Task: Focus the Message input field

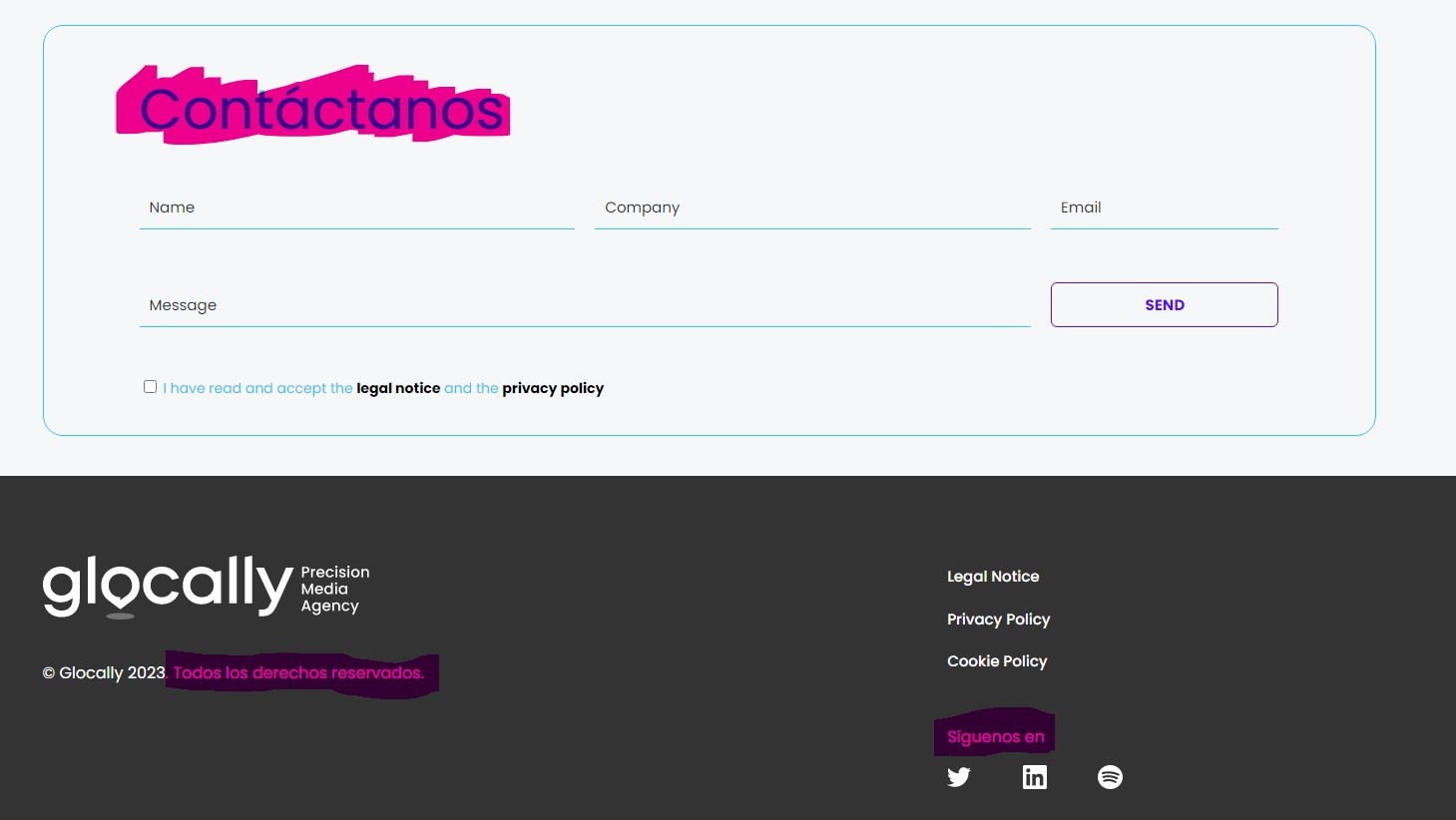Action: click(585, 305)
